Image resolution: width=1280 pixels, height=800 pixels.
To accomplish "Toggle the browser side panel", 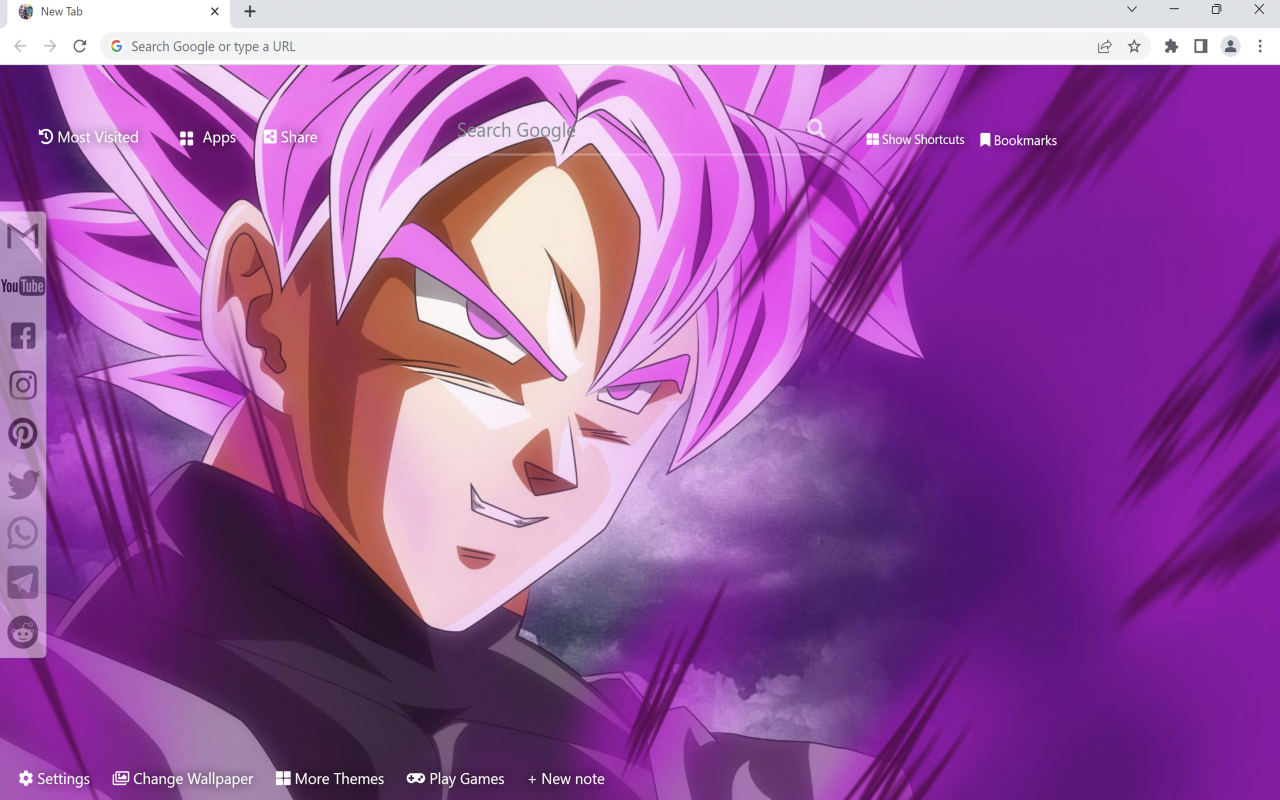I will coord(1201,46).
